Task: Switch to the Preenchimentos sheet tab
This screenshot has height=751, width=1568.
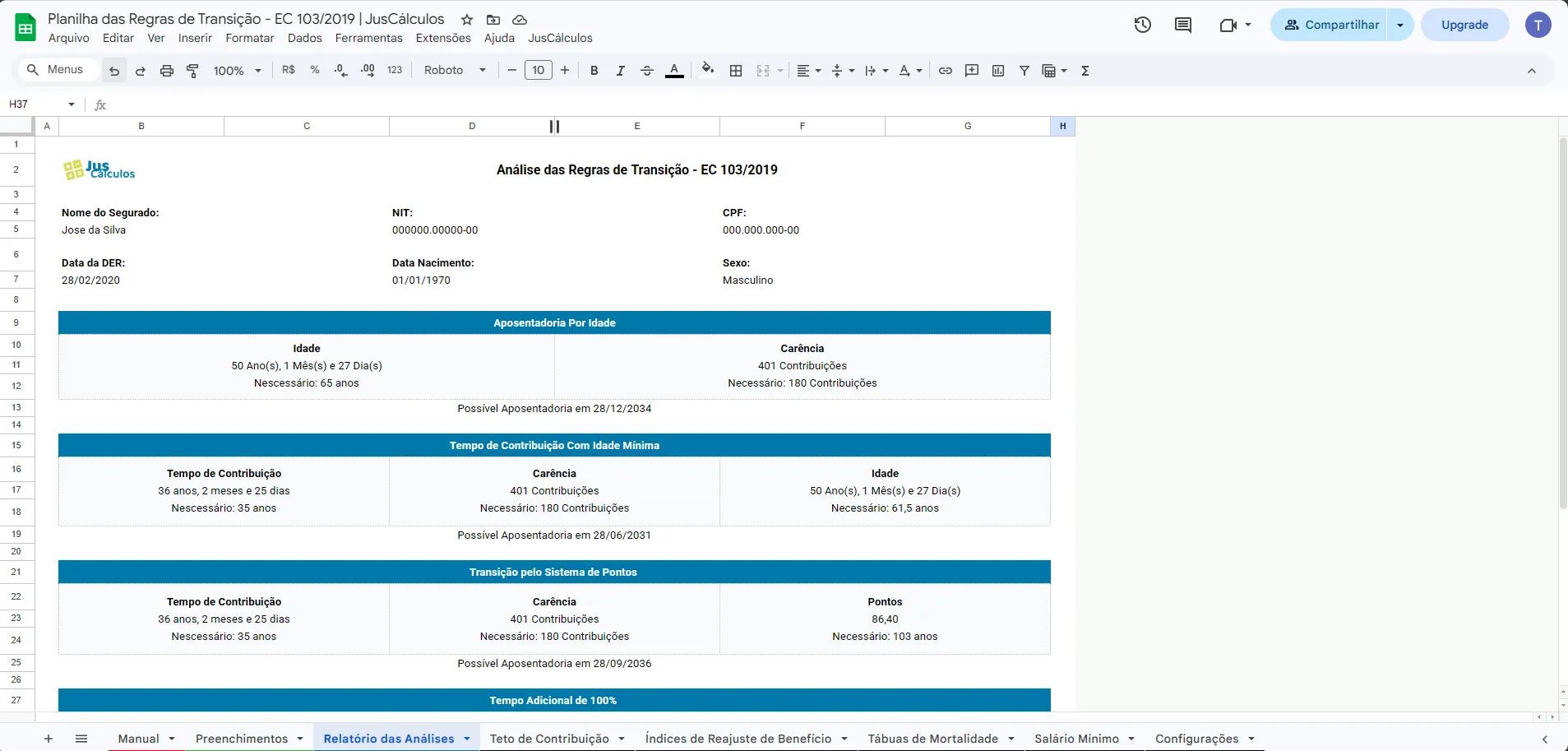Action: tap(242, 739)
